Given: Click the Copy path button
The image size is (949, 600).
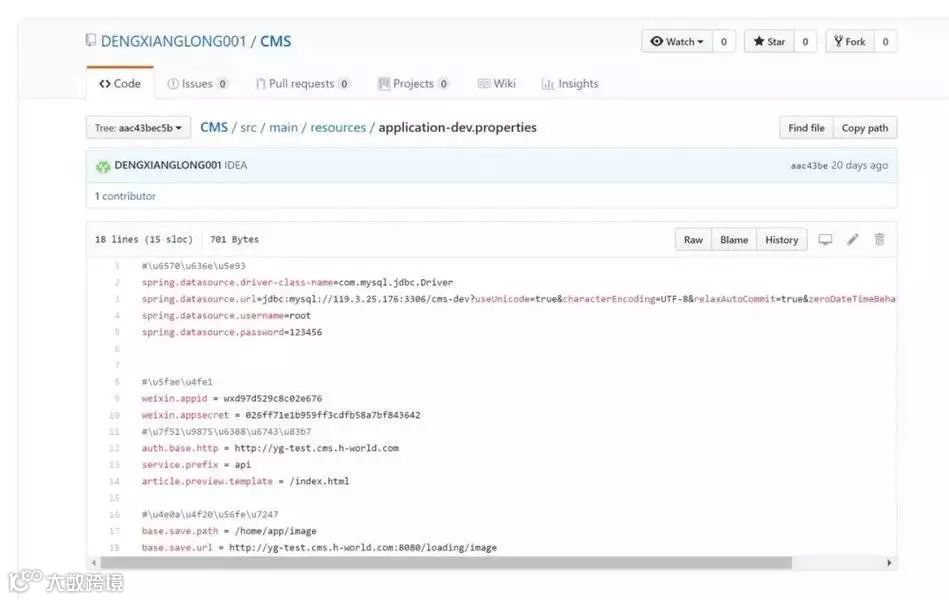Looking at the screenshot, I should coord(865,128).
